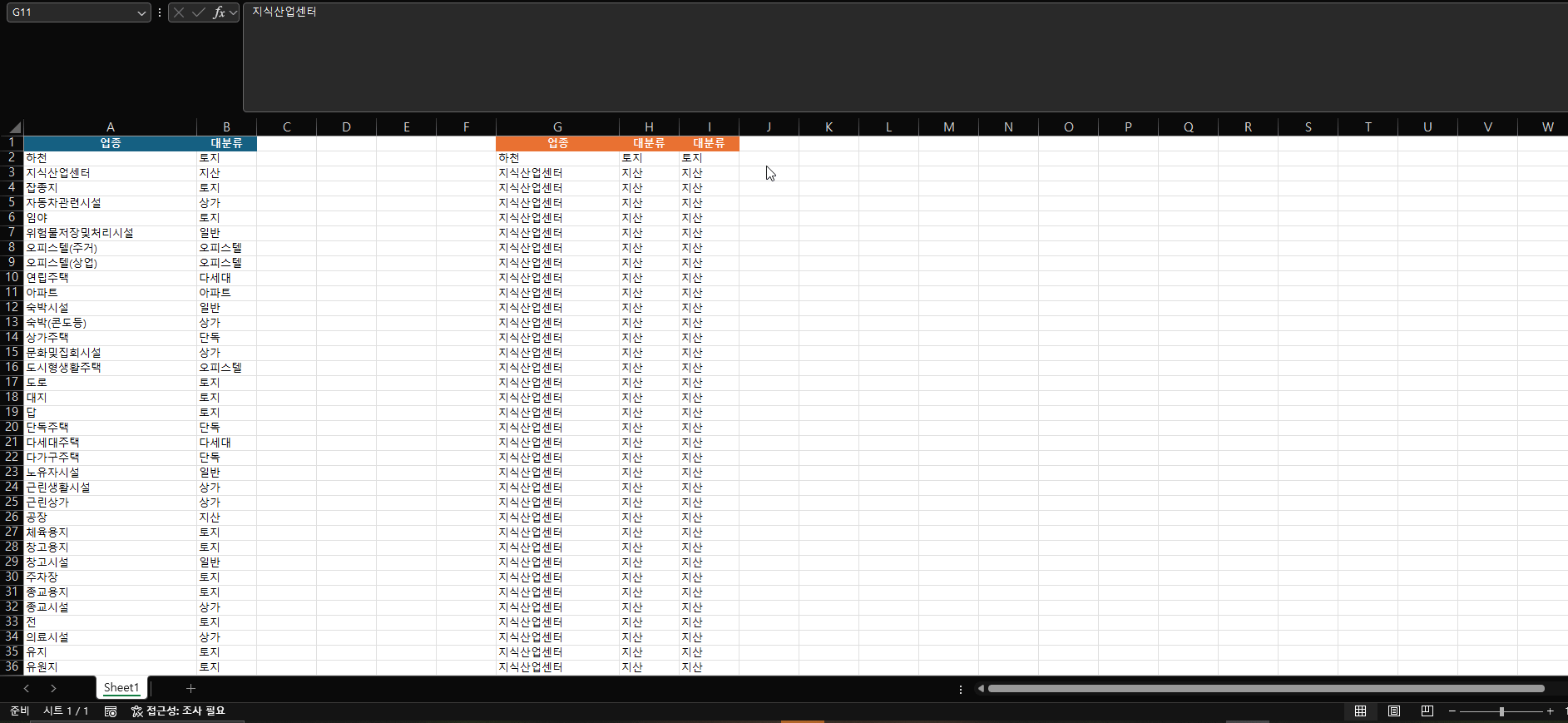Open accessibility check: 조사 필요 status
The width and height of the screenshot is (1568, 723).
(x=178, y=711)
